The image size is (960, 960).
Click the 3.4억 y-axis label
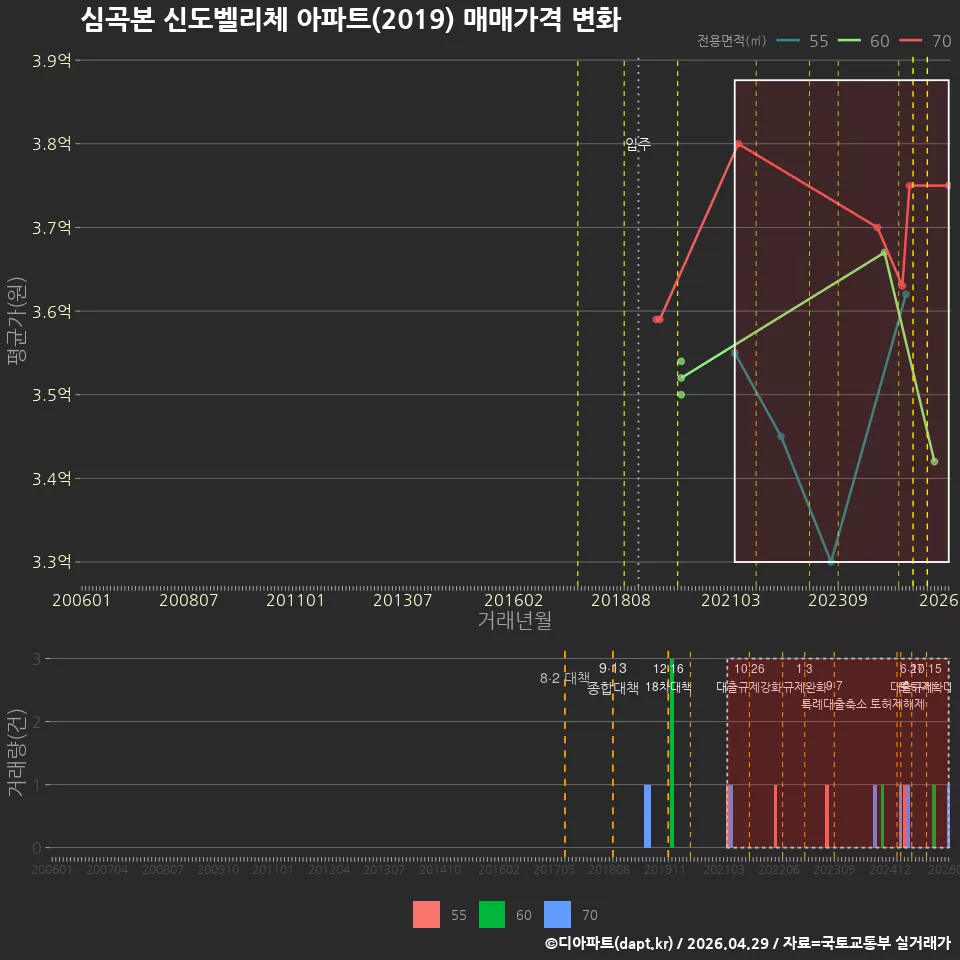(51, 479)
